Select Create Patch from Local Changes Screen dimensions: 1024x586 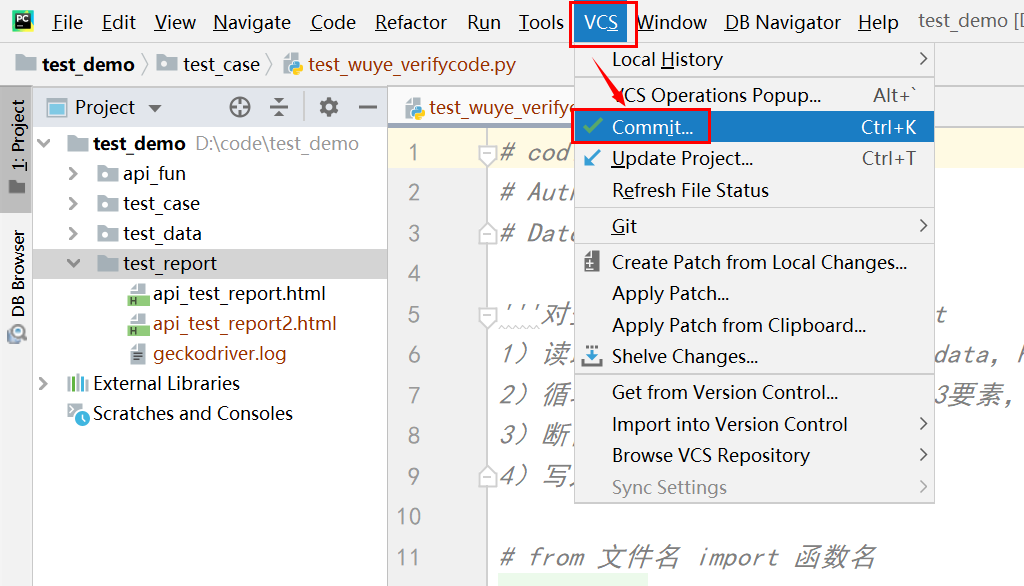pyautogui.click(x=758, y=262)
